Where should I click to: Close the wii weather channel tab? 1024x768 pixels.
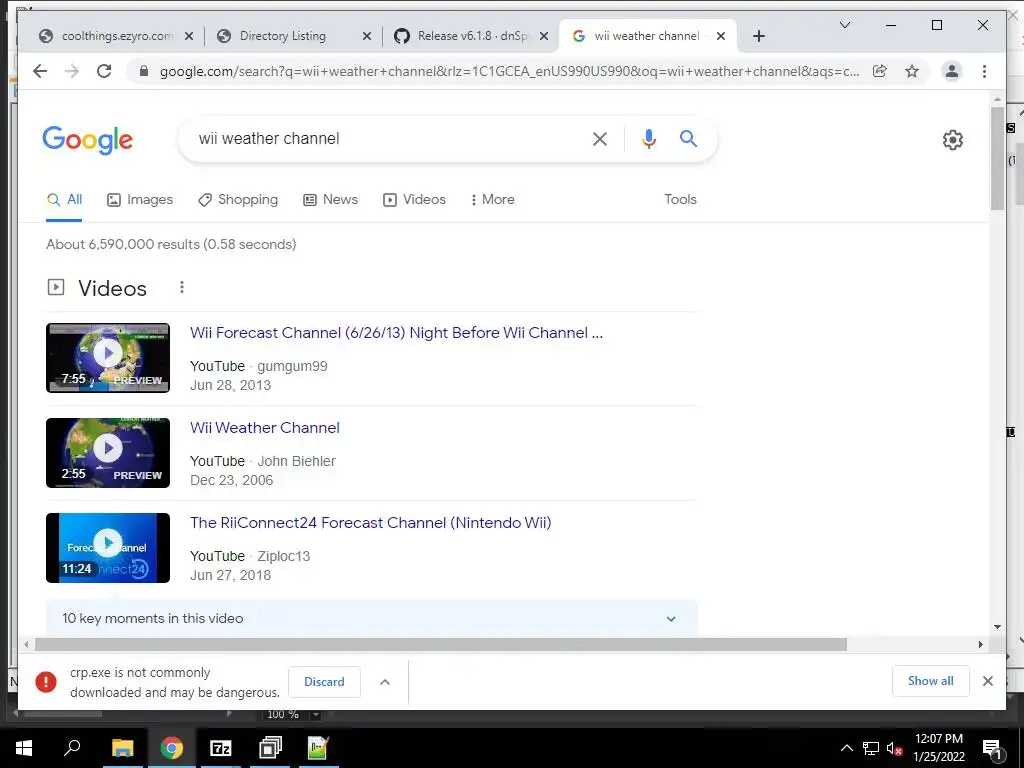(720, 37)
